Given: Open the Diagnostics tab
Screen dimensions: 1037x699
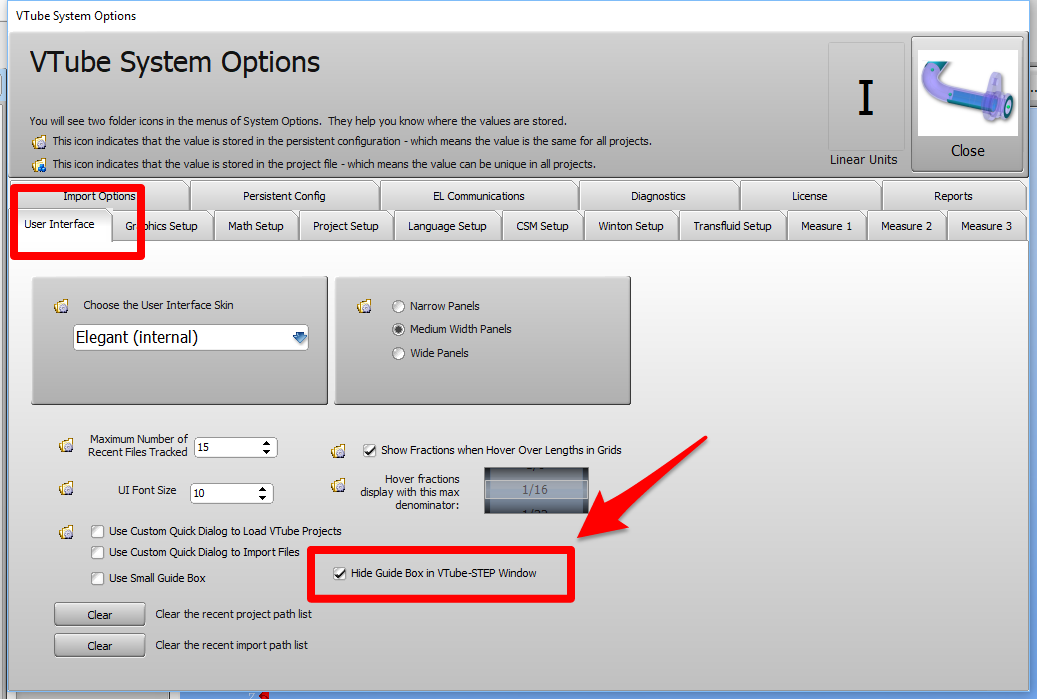Looking at the screenshot, I should (x=658, y=196).
